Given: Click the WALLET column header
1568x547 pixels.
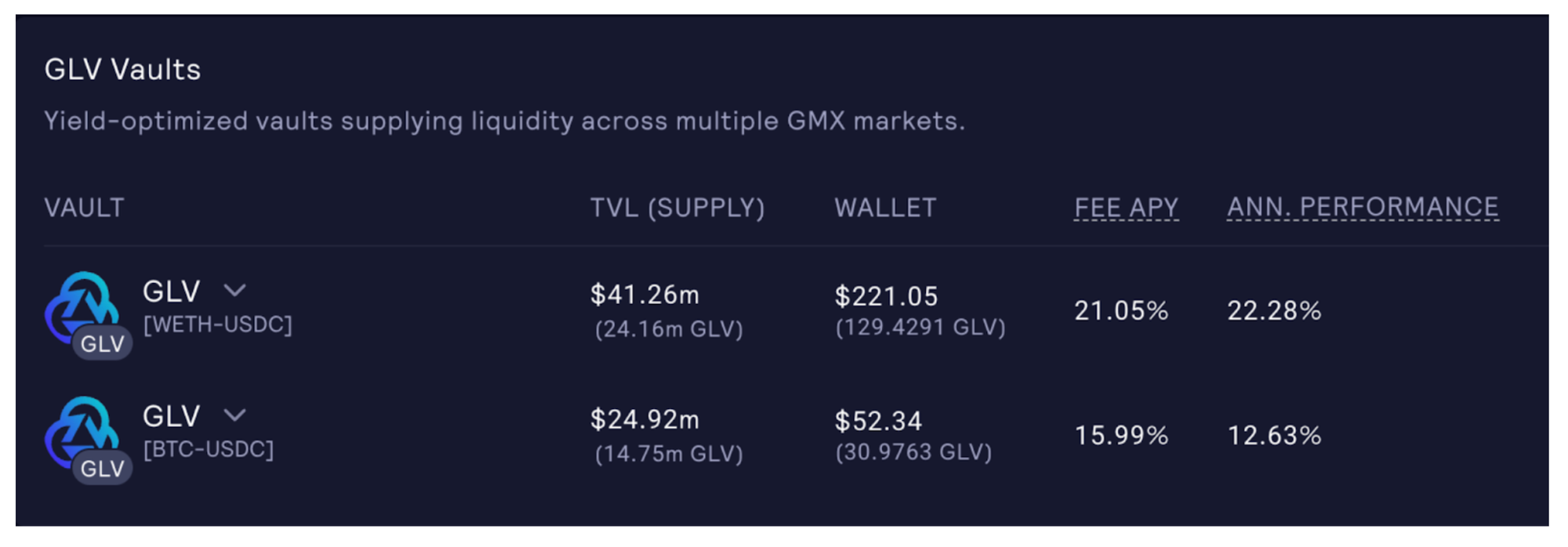Looking at the screenshot, I should pyautogui.click(x=885, y=208).
